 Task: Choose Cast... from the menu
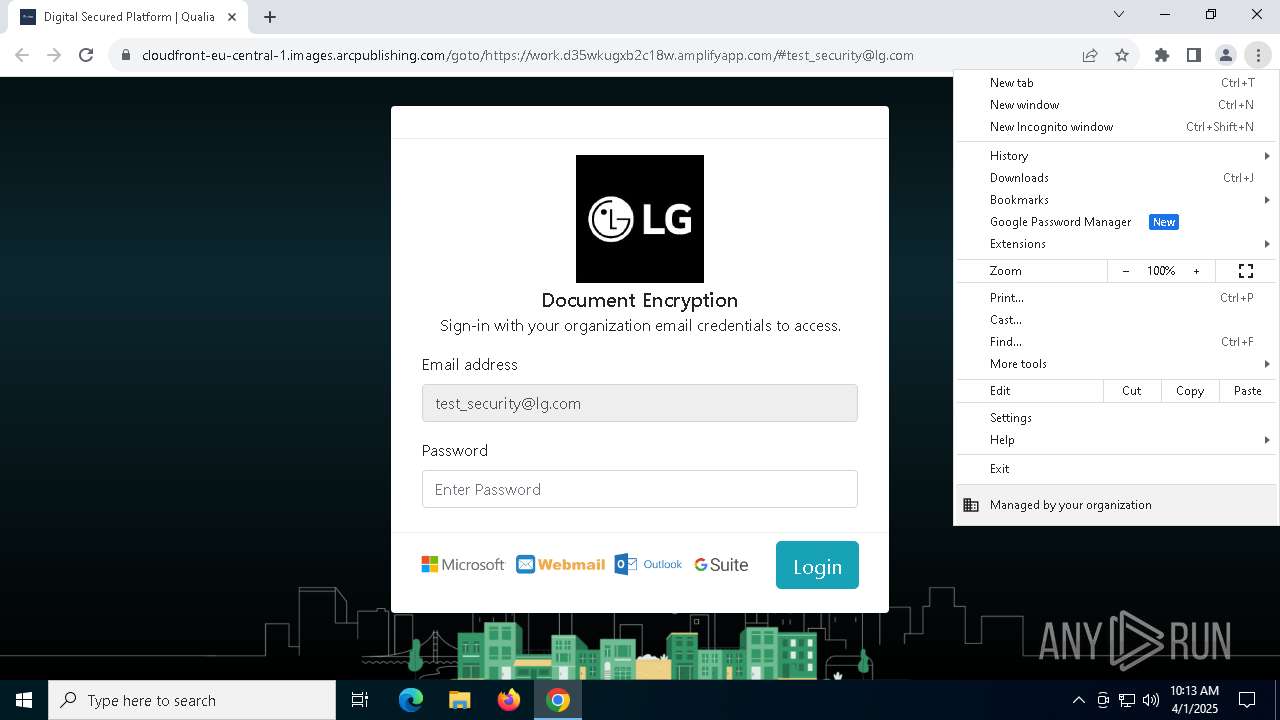pos(1117,320)
